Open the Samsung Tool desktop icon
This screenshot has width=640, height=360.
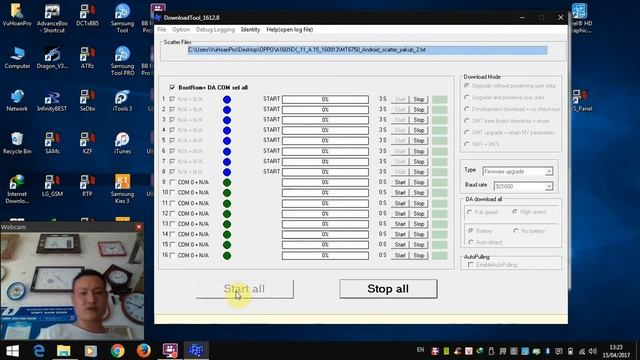click(x=122, y=18)
